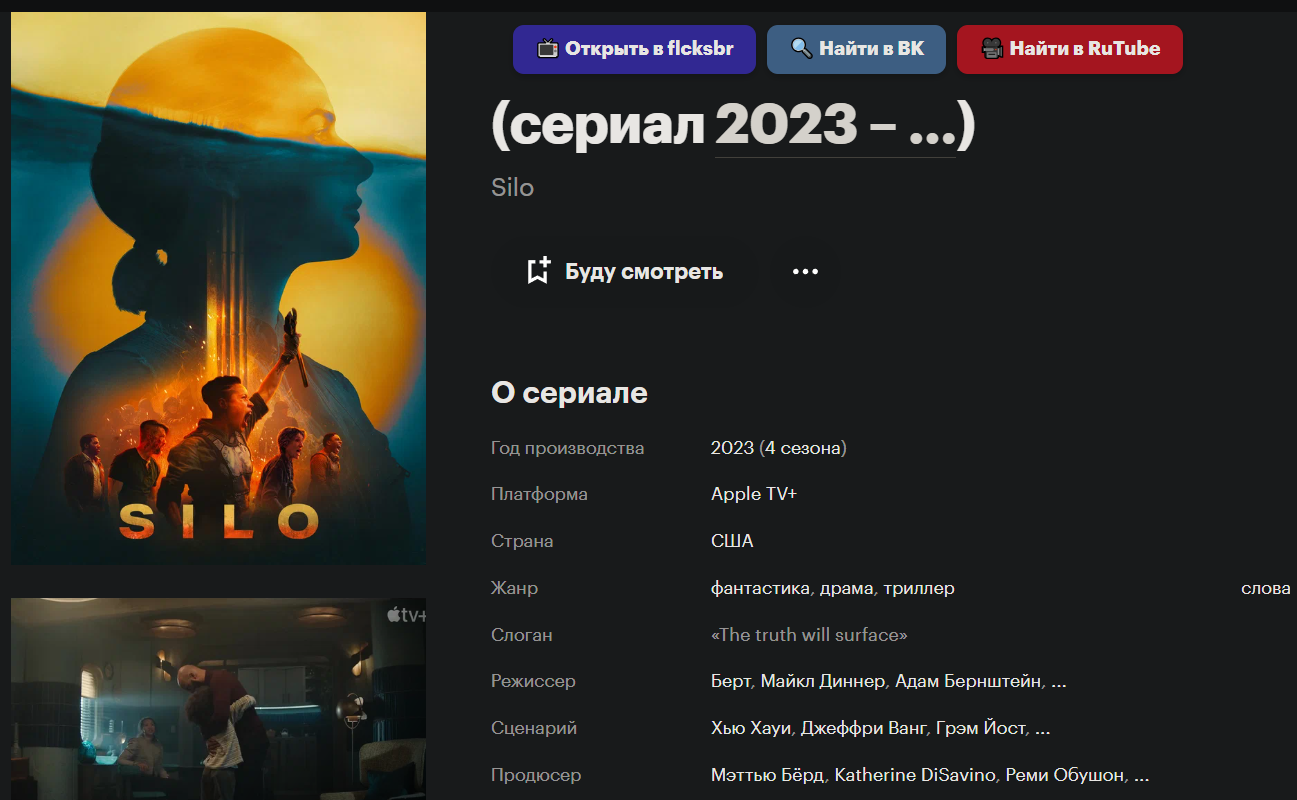Open the three-dots more options menu

click(x=805, y=271)
